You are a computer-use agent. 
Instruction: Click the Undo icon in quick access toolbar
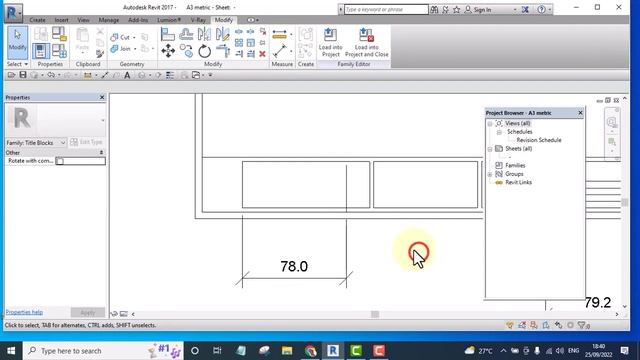(51, 75)
